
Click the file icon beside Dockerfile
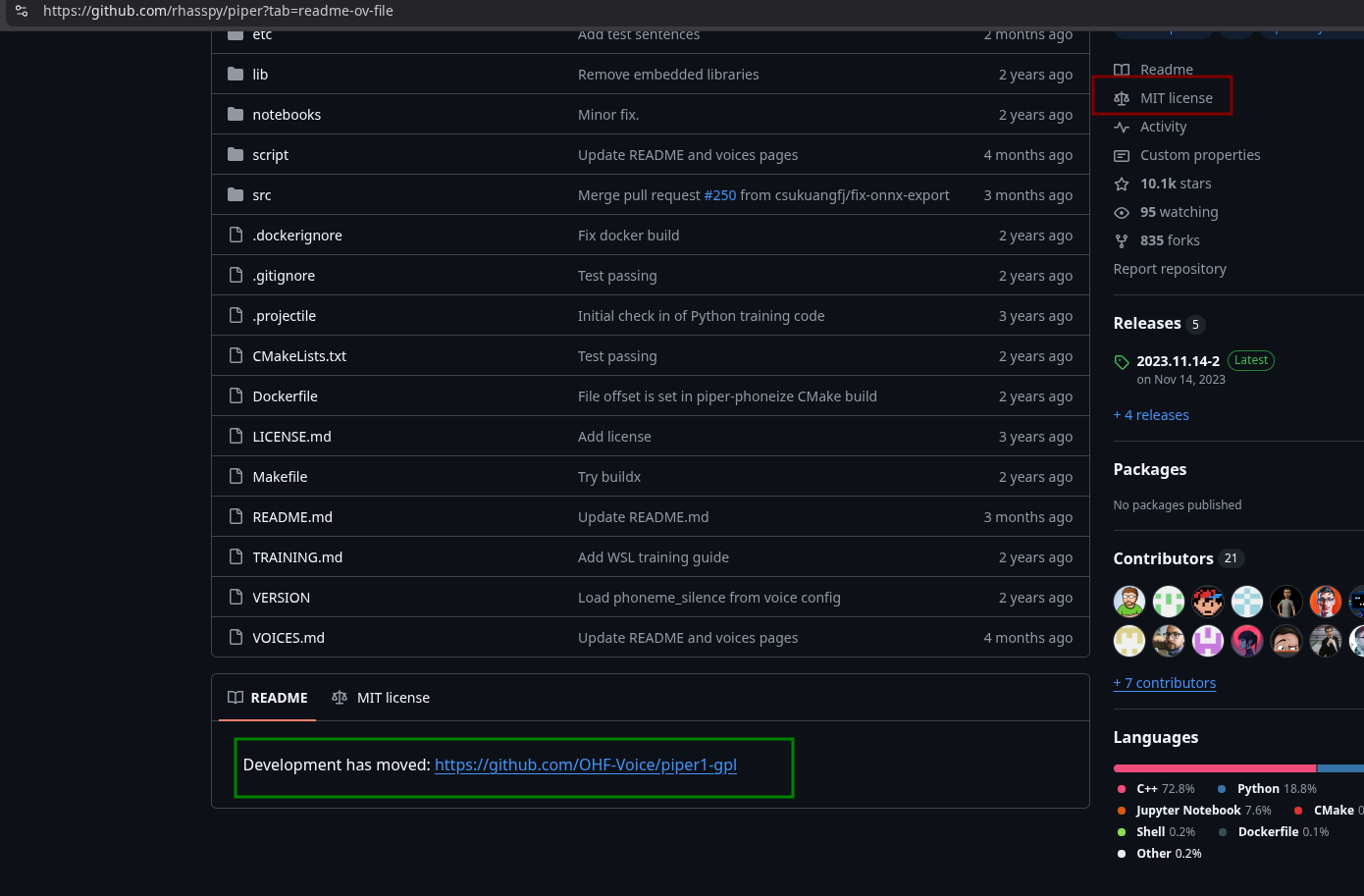pos(236,396)
